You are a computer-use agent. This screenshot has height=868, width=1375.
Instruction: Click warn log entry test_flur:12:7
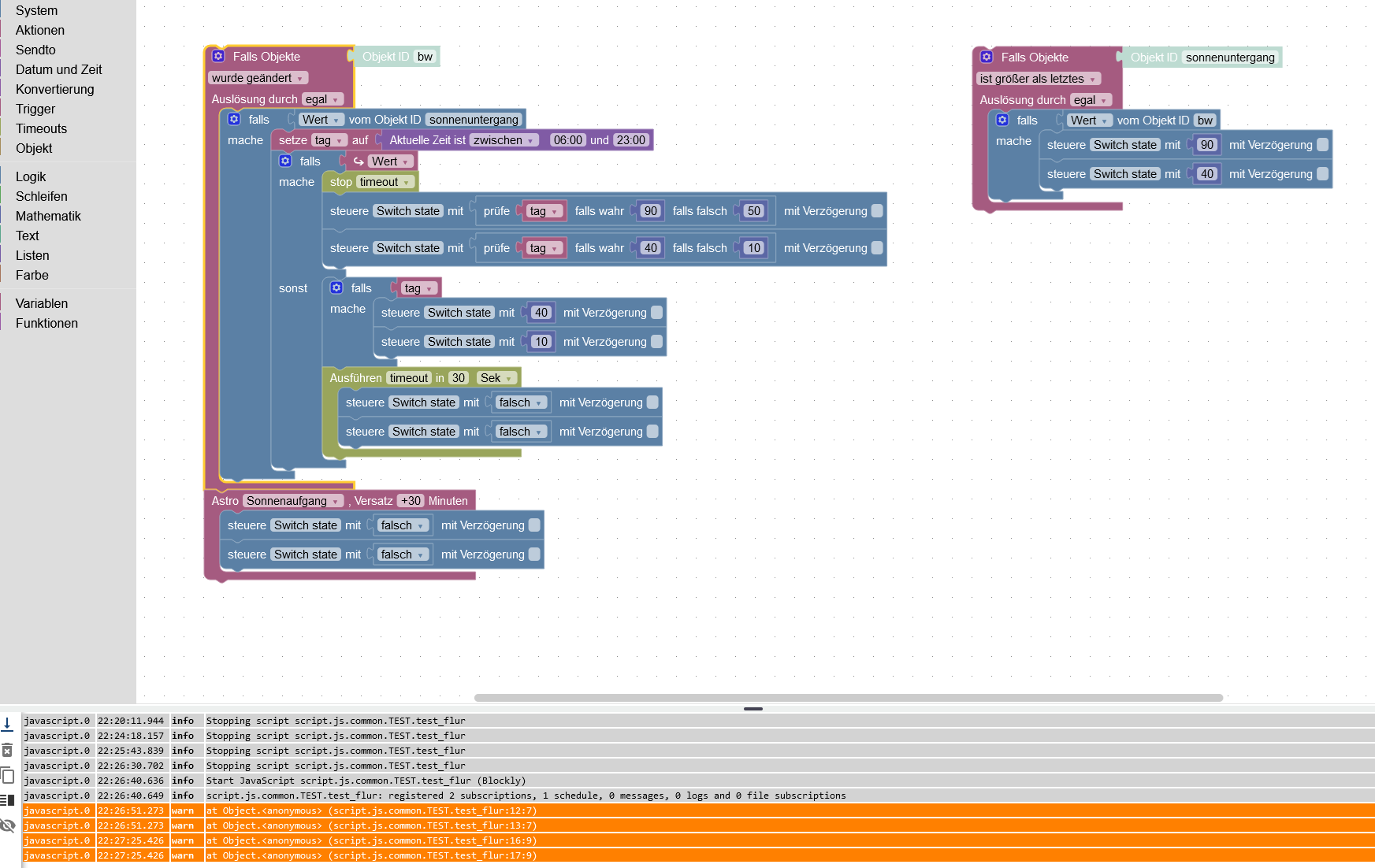click(x=698, y=811)
